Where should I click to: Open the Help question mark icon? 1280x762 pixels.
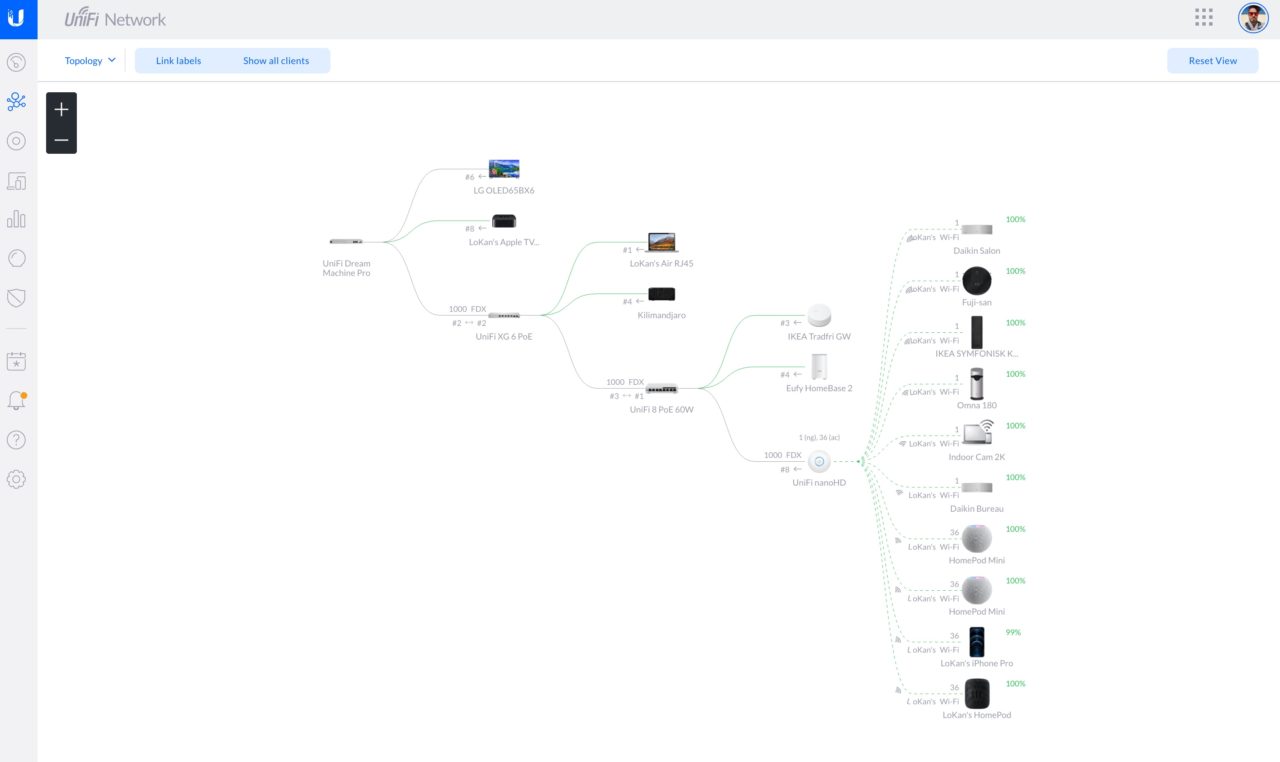[16, 440]
